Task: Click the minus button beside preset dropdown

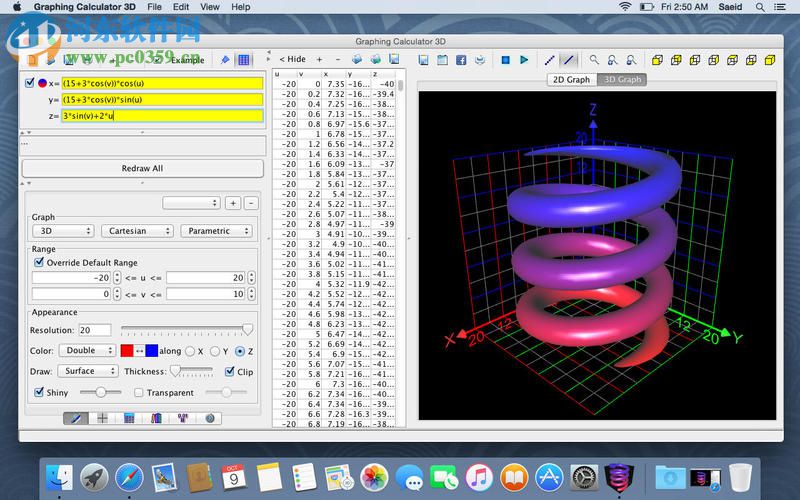Action: pos(251,203)
